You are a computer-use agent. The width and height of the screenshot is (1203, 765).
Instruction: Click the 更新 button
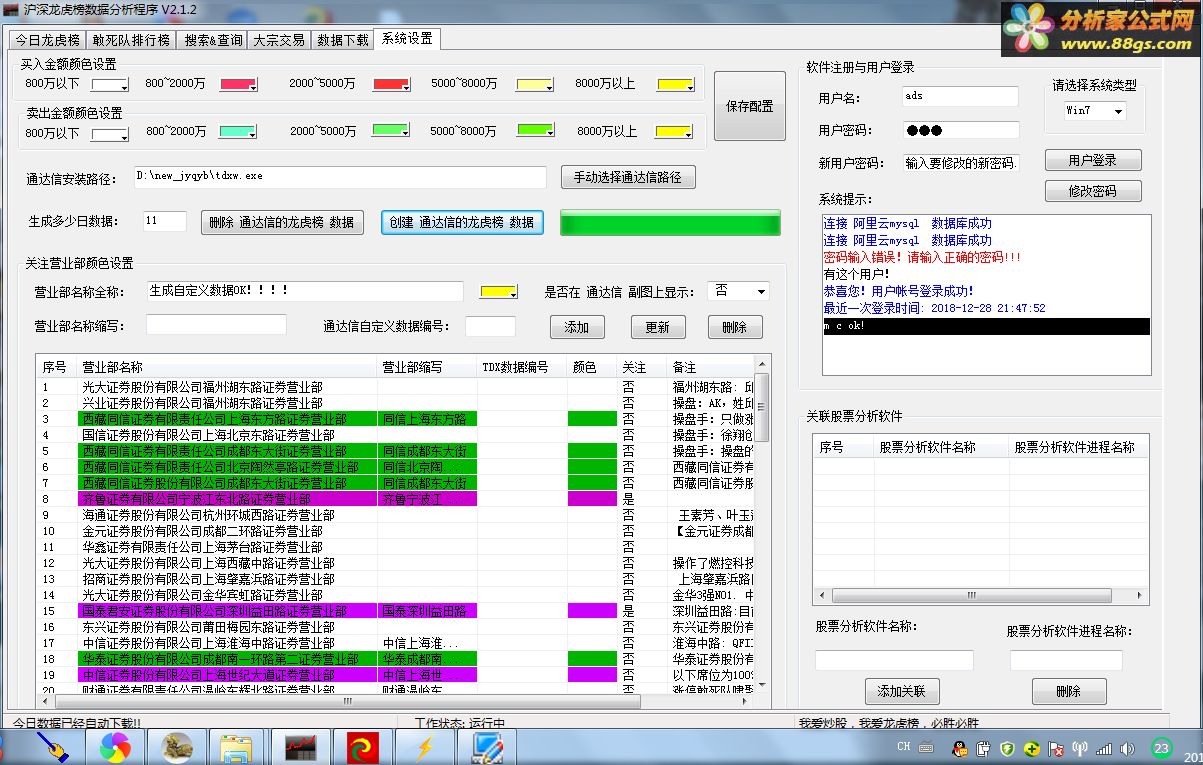657,327
